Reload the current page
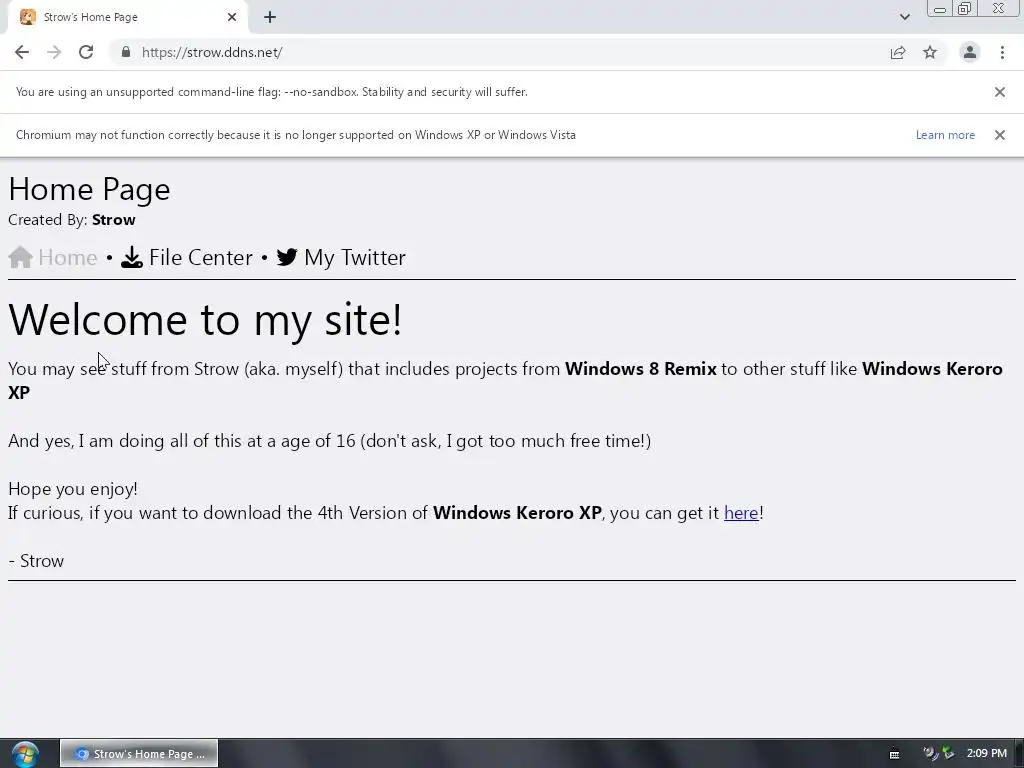This screenshot has height=768, width=1024. (x=86, y=52)
